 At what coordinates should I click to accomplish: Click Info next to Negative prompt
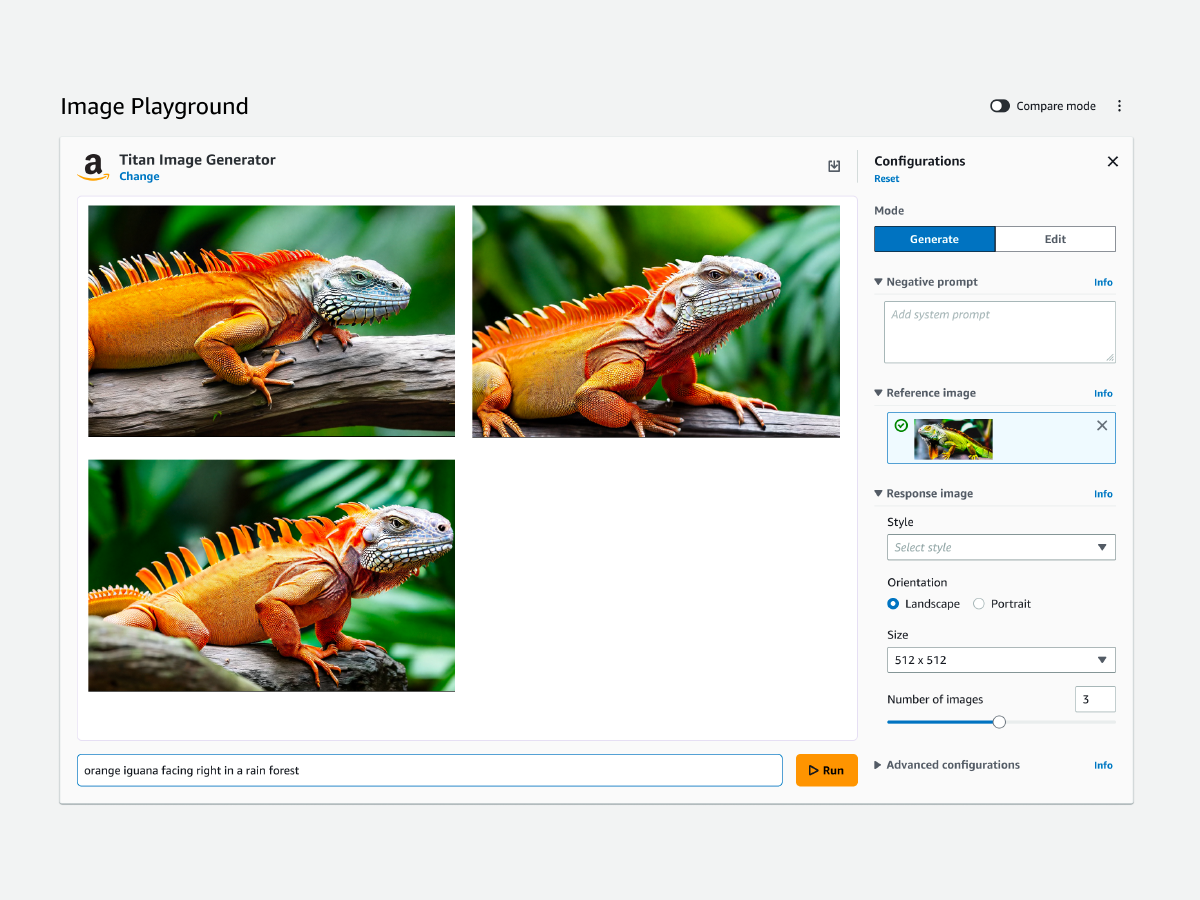click(1102, 283)
